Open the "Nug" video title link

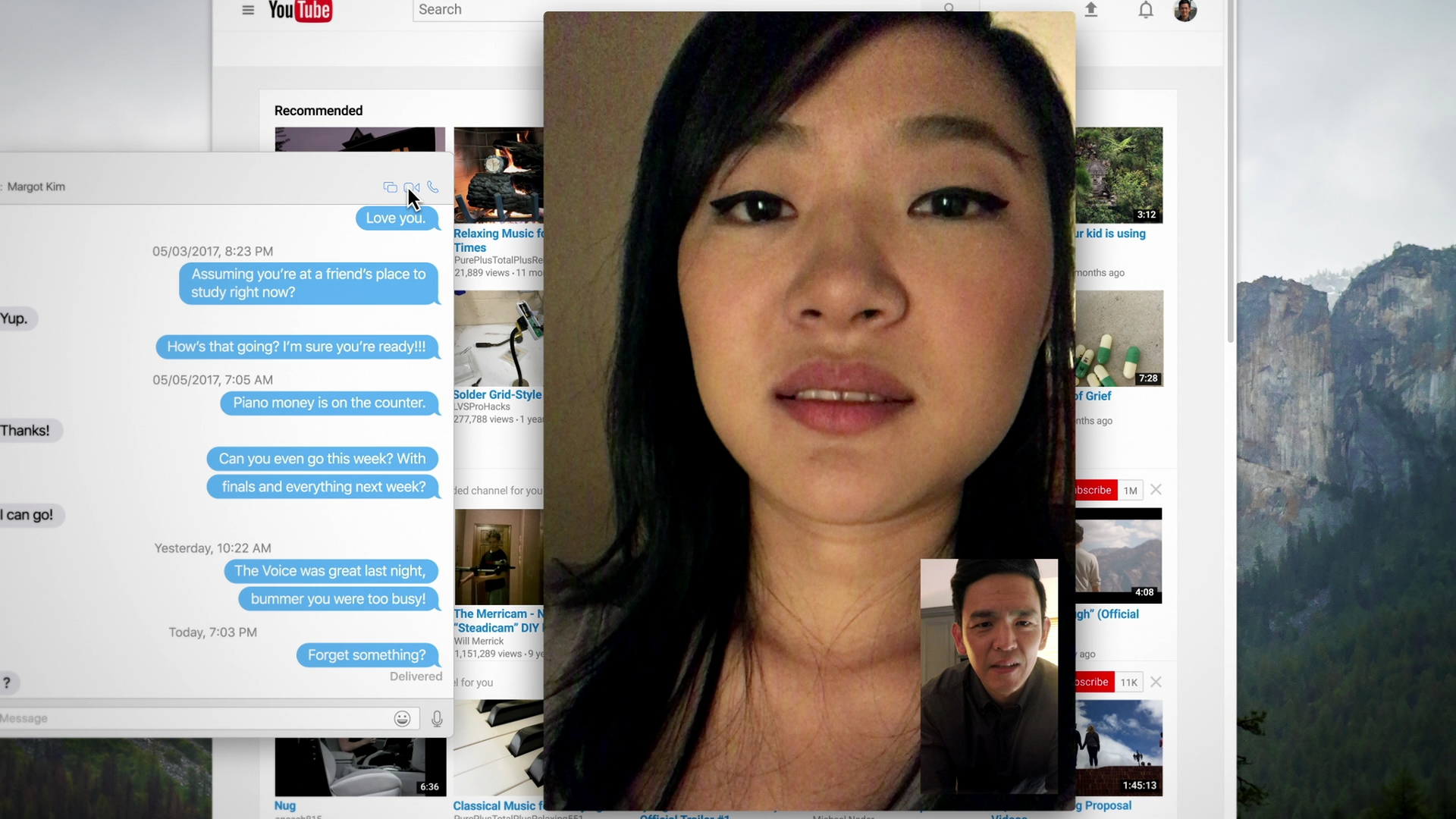coord(285,805)
